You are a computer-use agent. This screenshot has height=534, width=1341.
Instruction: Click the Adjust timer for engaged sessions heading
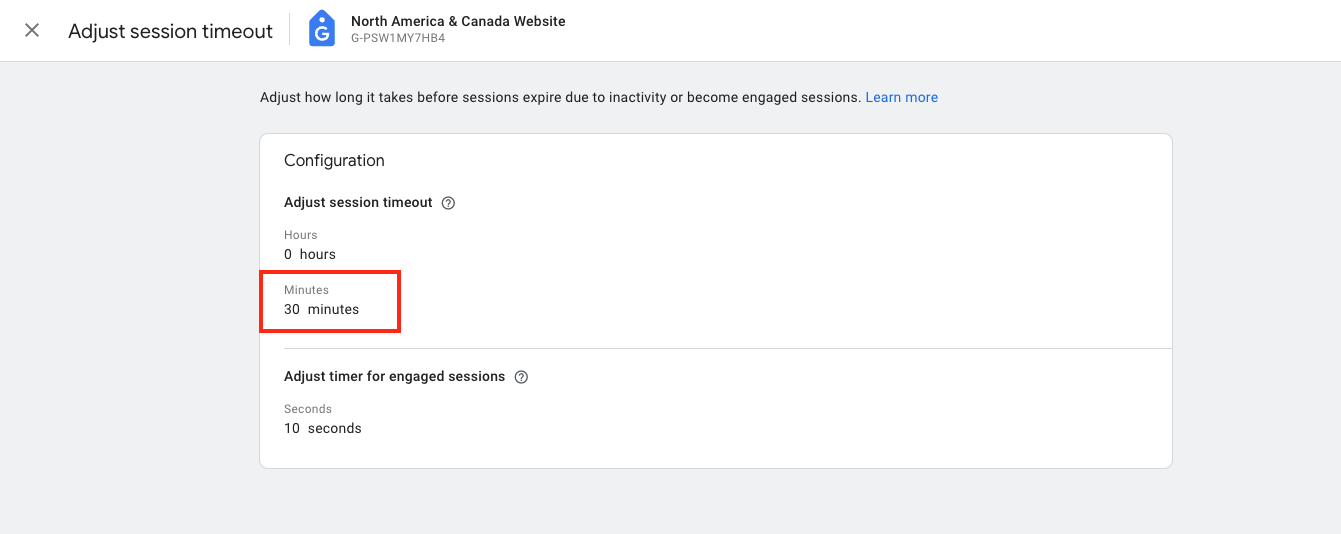(x=394, y=376)
